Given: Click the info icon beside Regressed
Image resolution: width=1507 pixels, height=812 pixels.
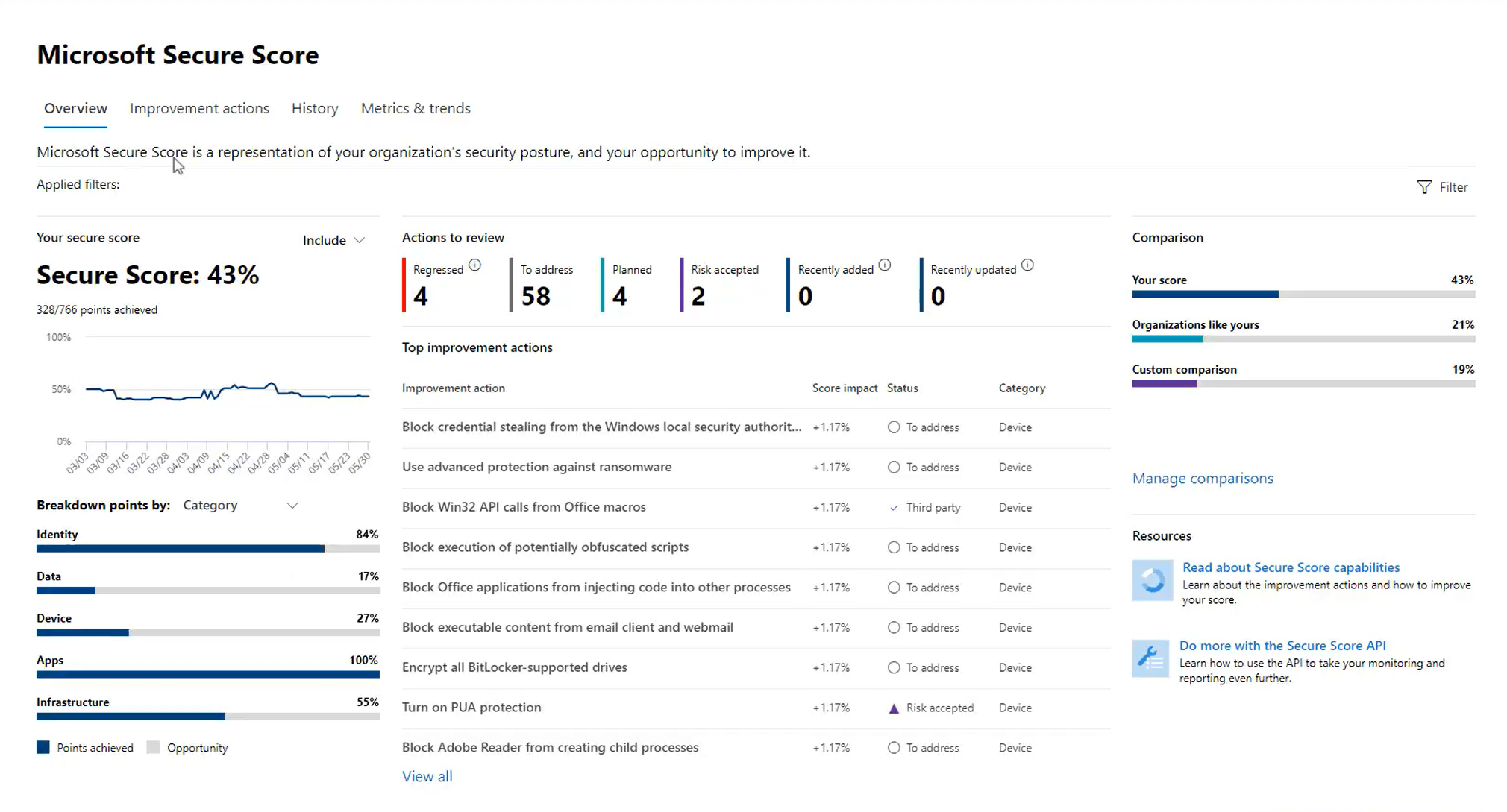Looking at the screenshot, I should click(474, 265).
